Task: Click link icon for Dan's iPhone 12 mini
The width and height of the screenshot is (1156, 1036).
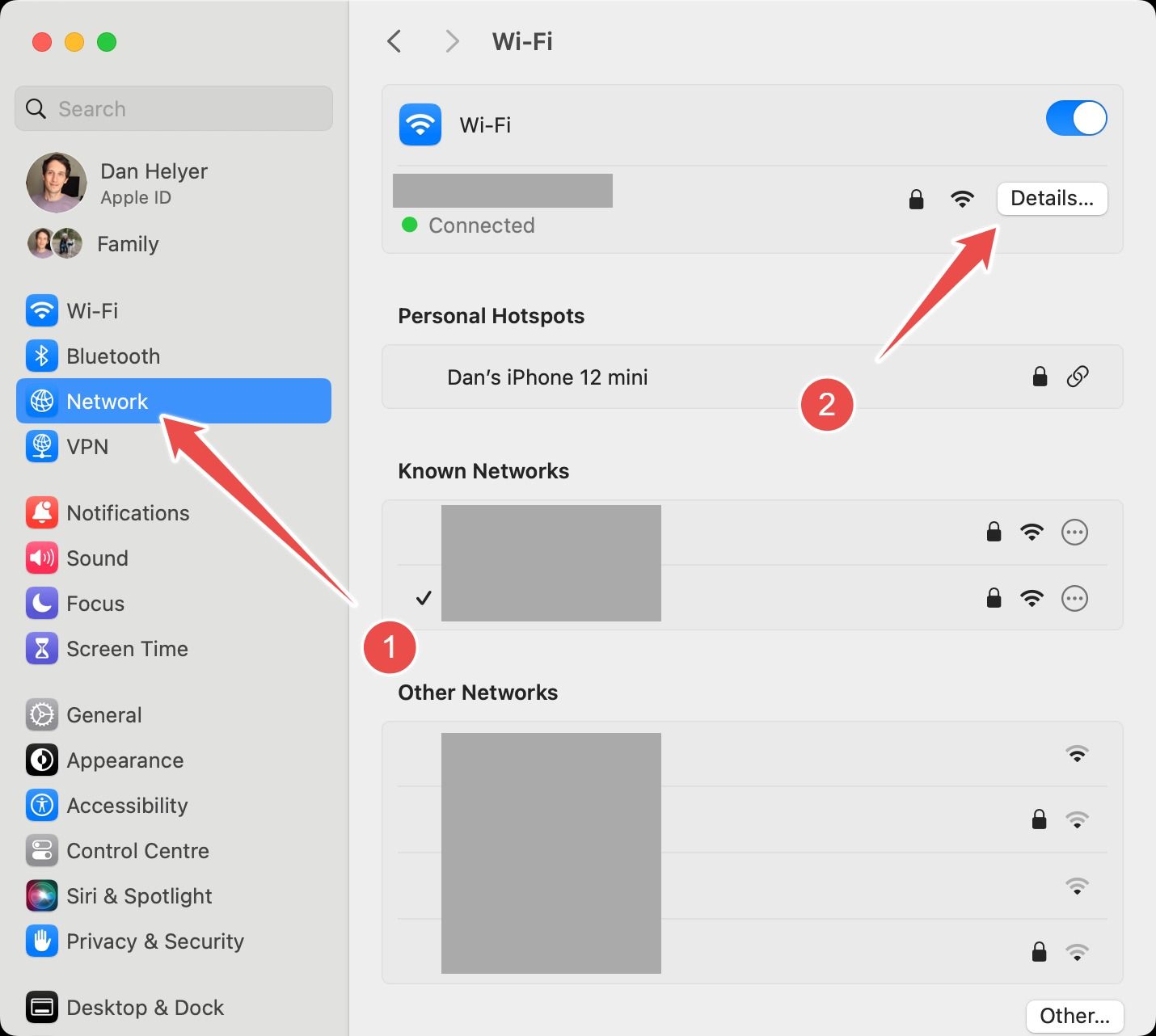Action: 1078,377
